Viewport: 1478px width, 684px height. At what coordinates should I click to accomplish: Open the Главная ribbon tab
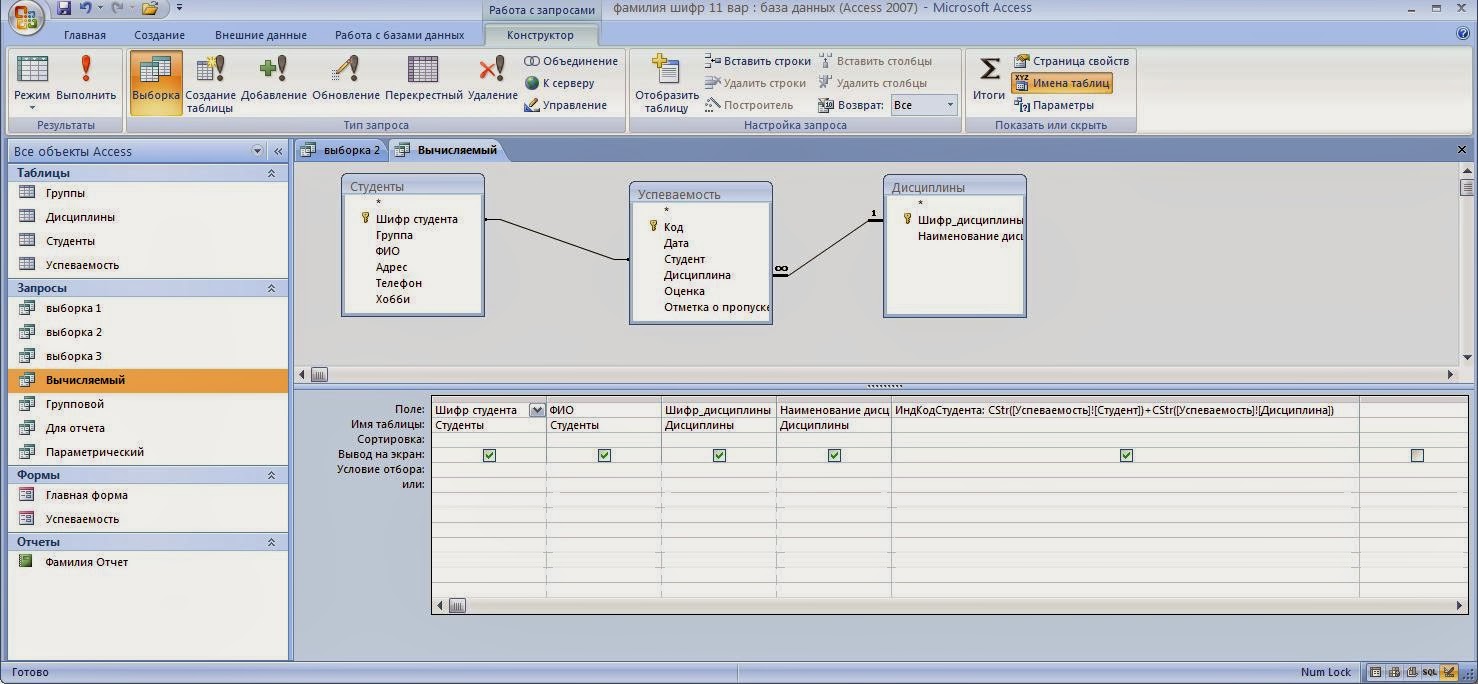(x=85, y=35)
